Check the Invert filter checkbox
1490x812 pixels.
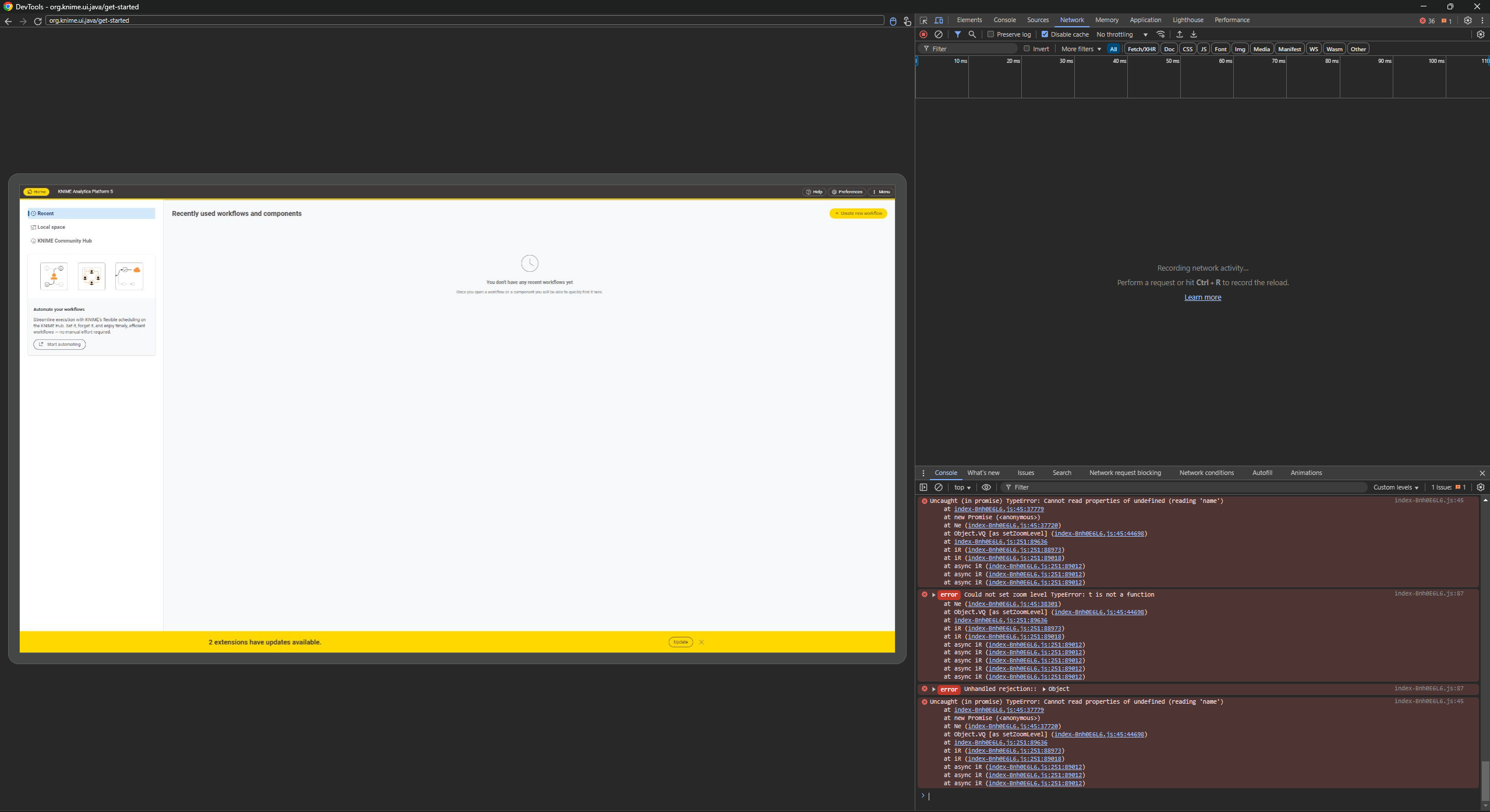1027,49
